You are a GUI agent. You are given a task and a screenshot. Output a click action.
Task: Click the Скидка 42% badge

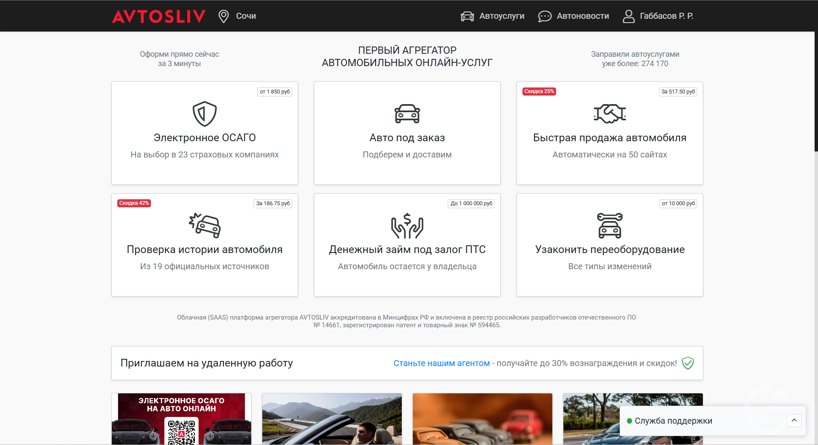[134, 203]
